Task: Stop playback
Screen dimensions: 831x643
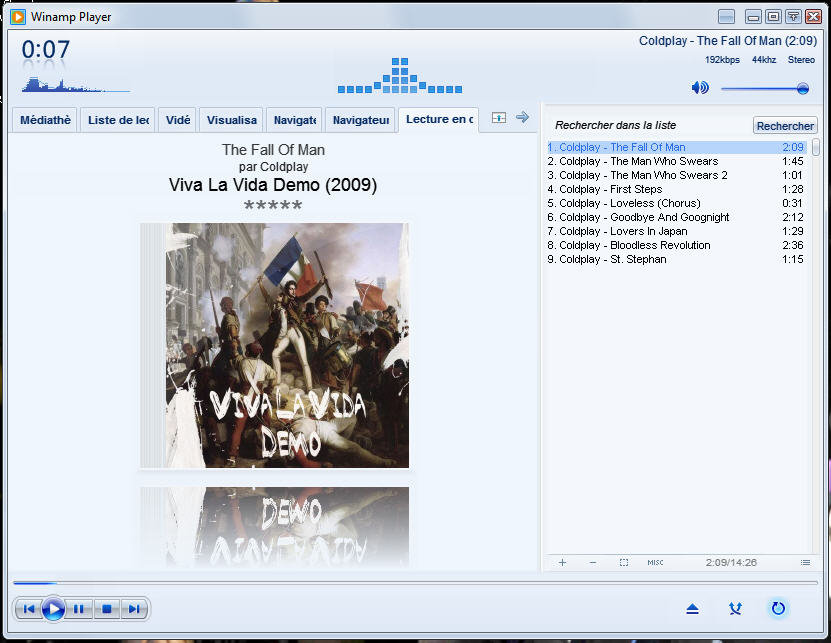Action: coord(107,609)
